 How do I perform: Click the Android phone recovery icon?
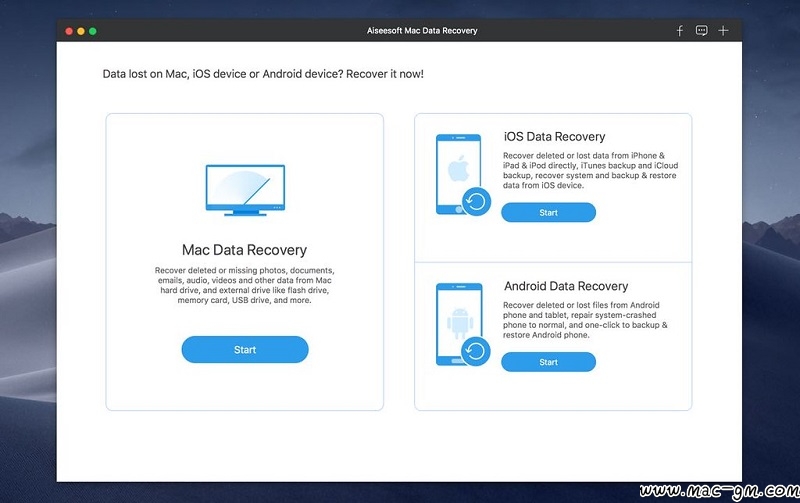pos(463,324)
